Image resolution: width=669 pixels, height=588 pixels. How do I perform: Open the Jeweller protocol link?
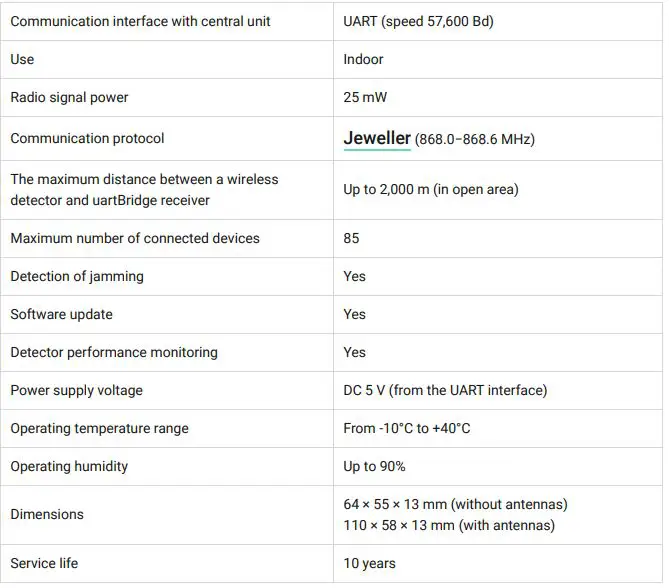(377, 138)
